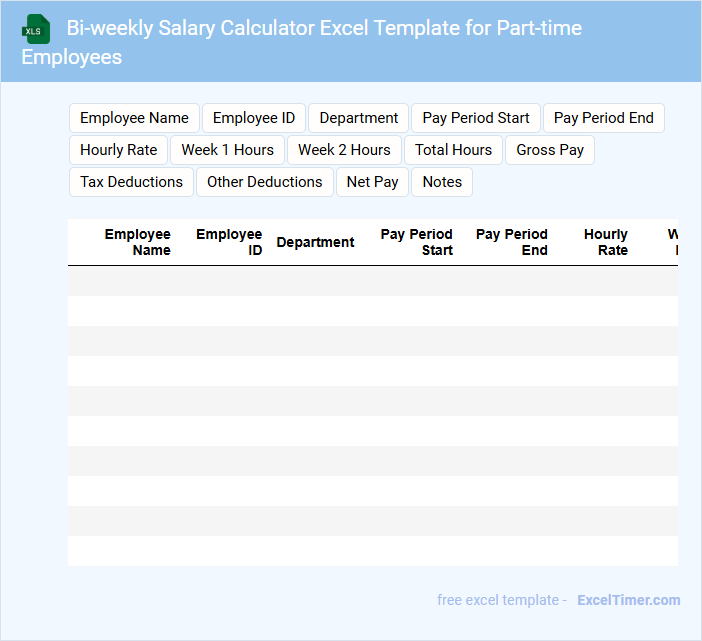Click the Department tag
The image size is (702, 641).
coord(359,118)
